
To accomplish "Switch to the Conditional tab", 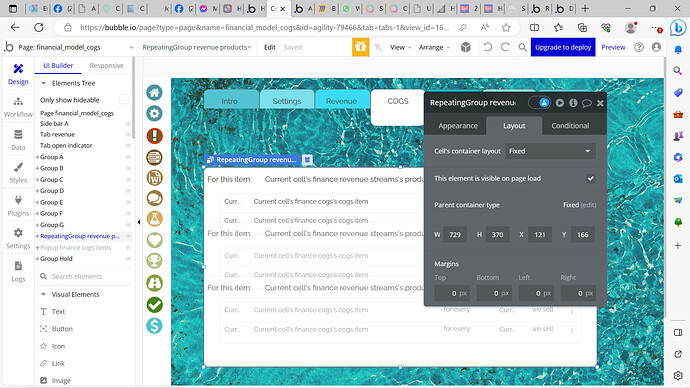I will 570,125.
